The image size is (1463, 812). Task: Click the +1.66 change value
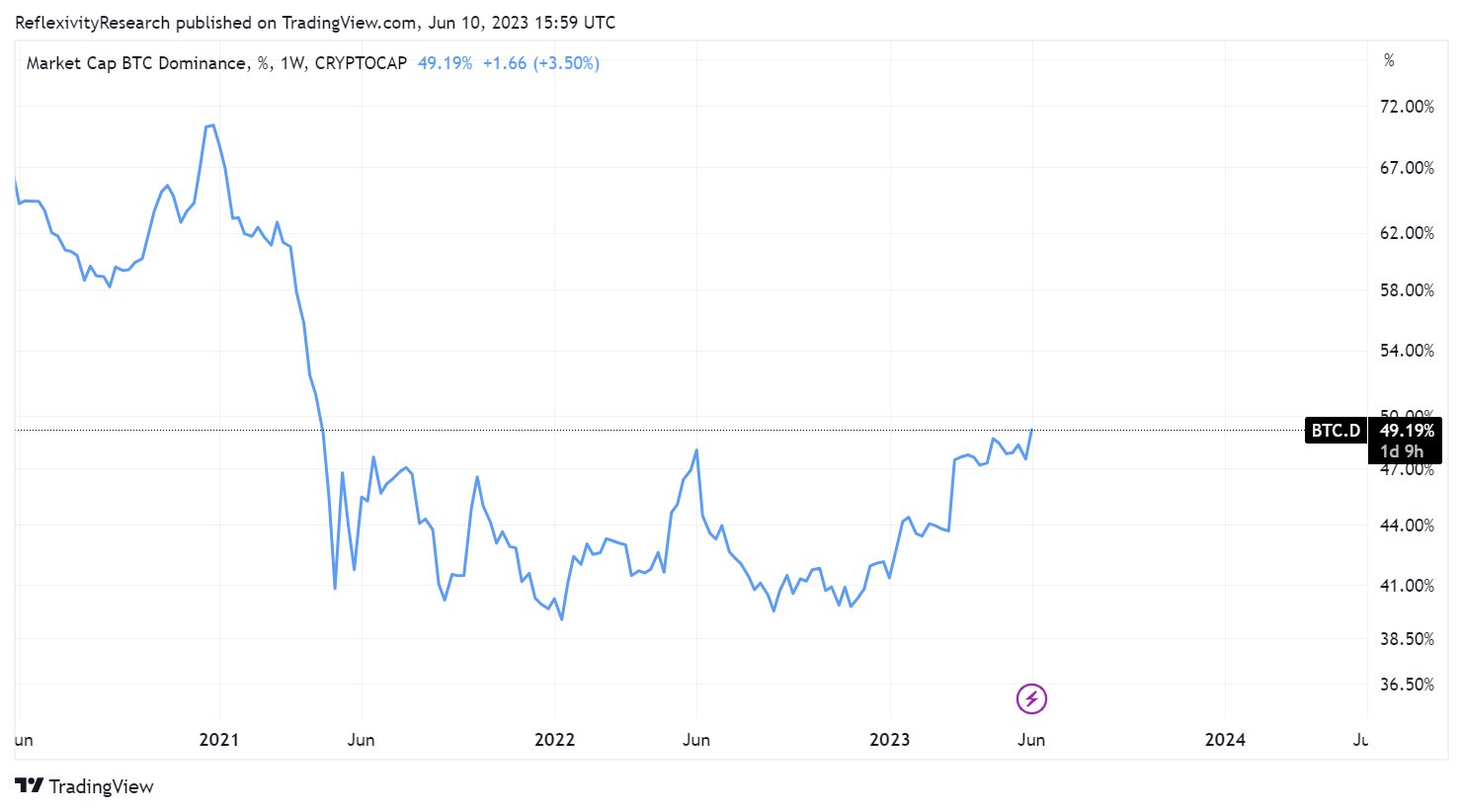coord(505,63)
